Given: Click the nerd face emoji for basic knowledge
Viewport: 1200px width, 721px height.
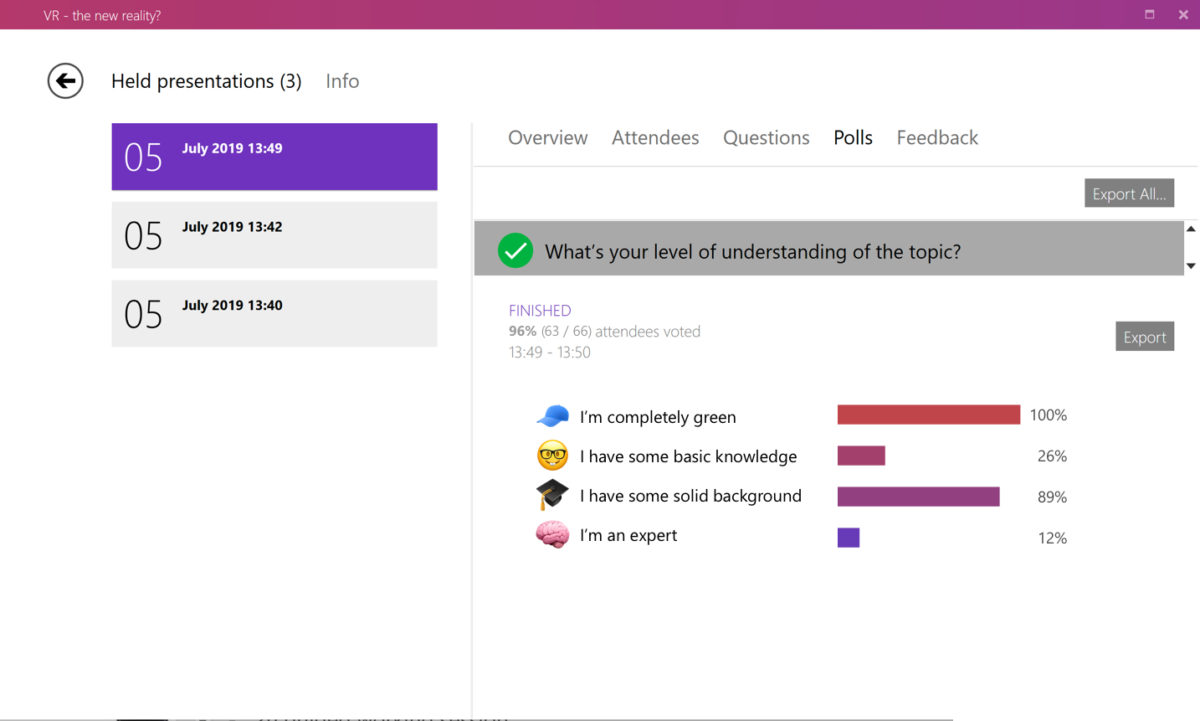Looking at the screenshot, I should [x=552, y=455].
